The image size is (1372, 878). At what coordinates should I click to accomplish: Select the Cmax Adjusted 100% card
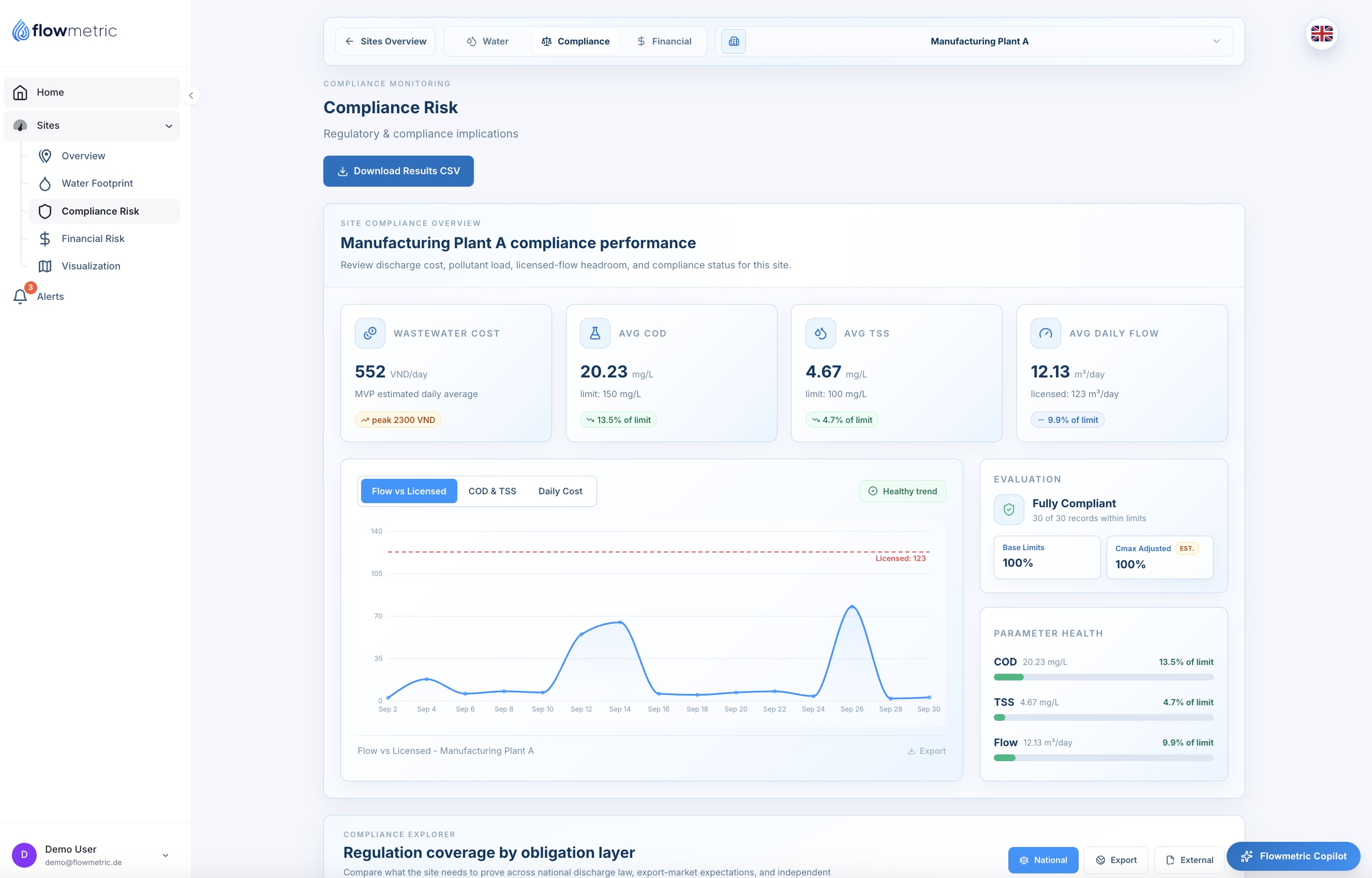click(x=1159, y=557)
